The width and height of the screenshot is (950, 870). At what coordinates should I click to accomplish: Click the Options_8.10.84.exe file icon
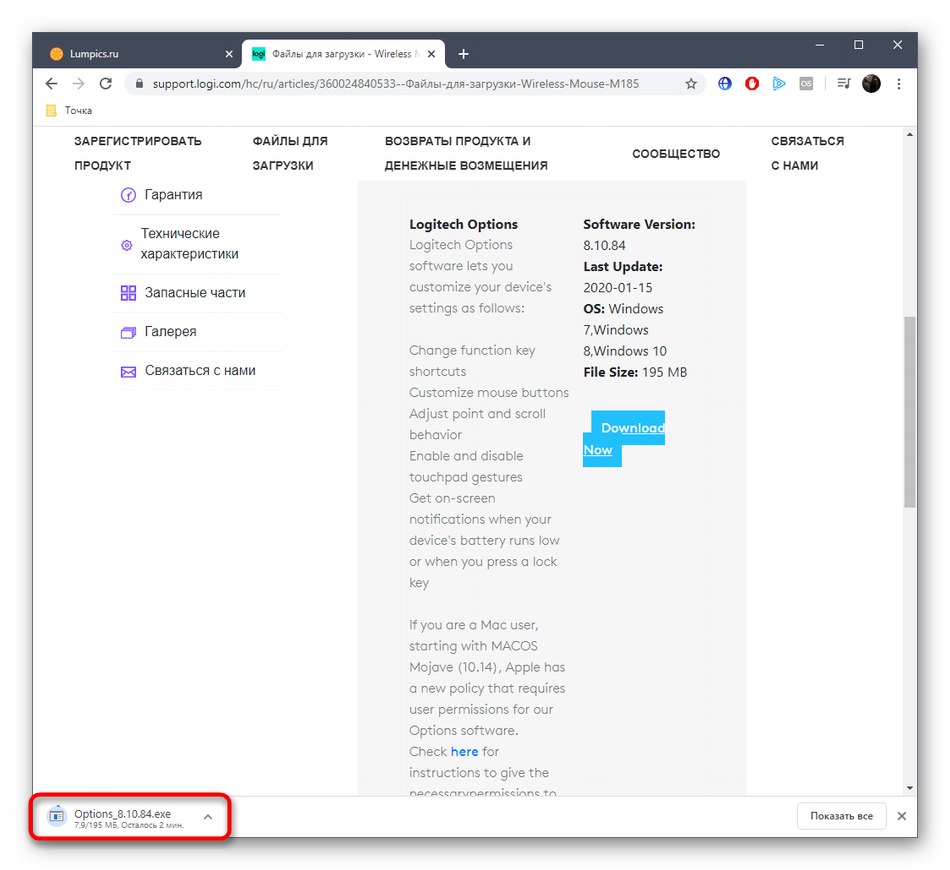56,816
